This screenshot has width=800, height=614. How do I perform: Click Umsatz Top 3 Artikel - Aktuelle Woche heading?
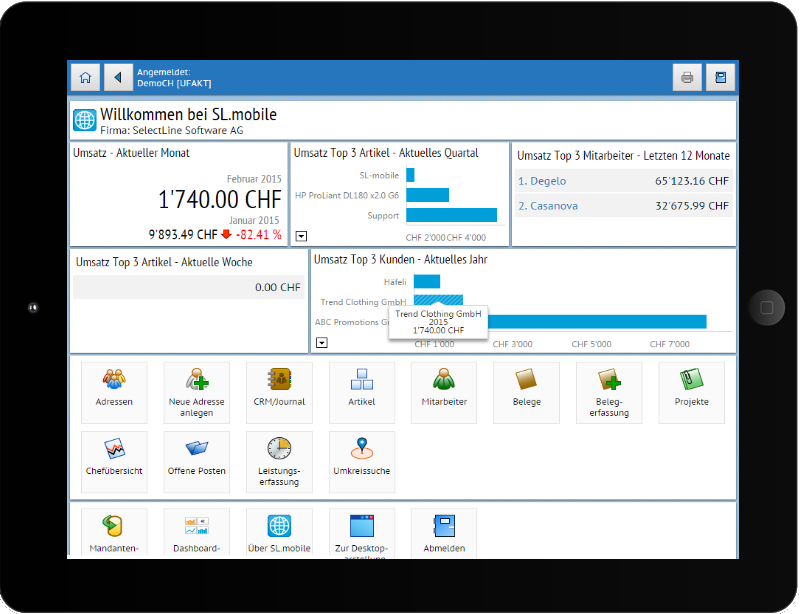pos(164,262)
